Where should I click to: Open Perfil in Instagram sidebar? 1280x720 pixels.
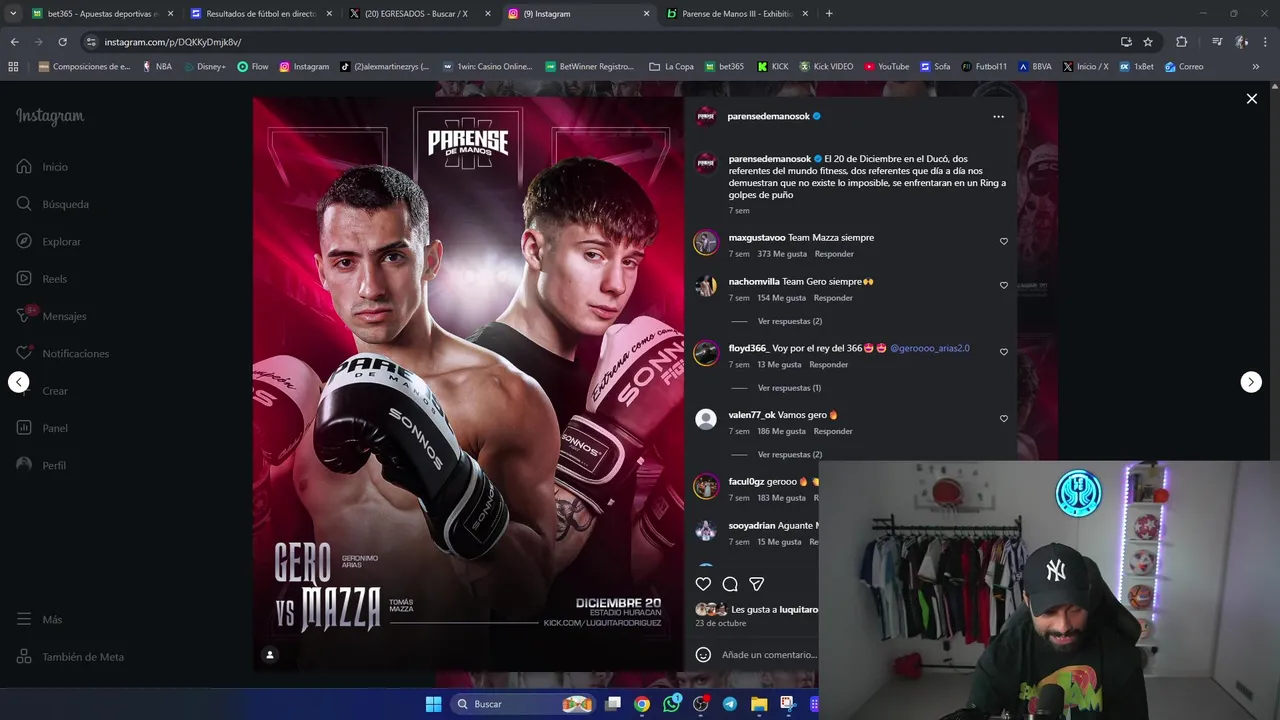pos(42,466)
